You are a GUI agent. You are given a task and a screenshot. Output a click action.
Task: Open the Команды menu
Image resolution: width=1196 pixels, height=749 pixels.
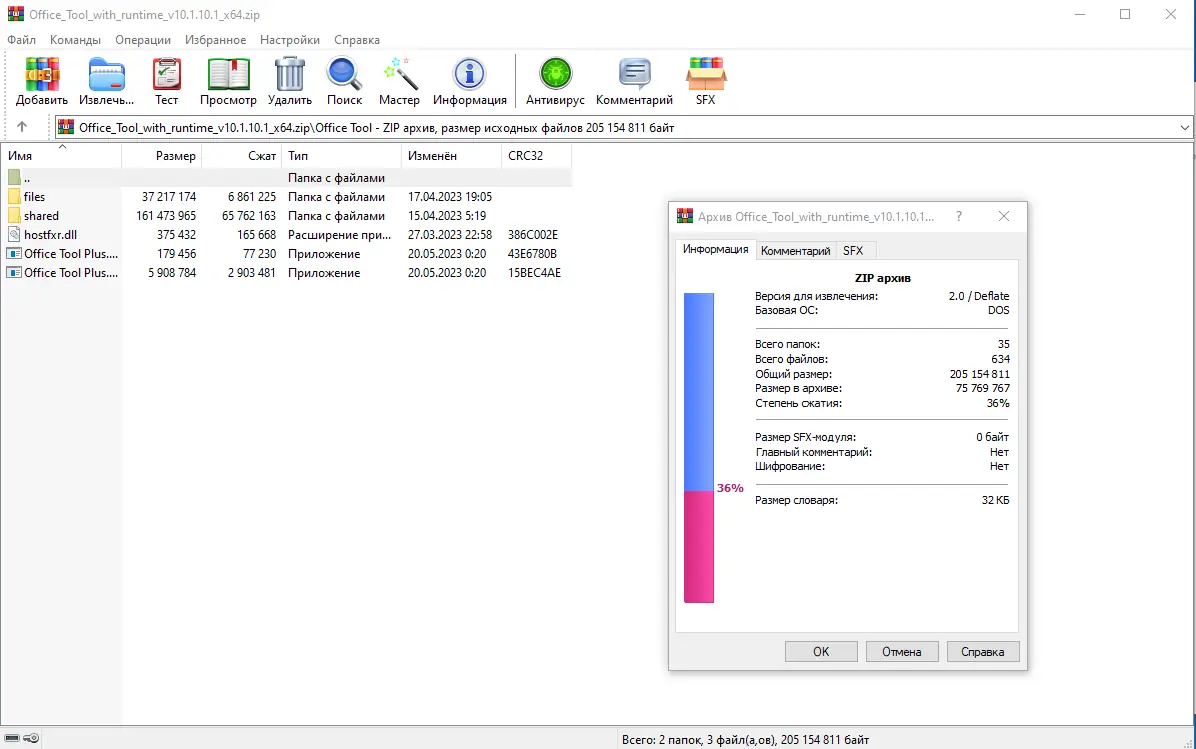(76, 40)
